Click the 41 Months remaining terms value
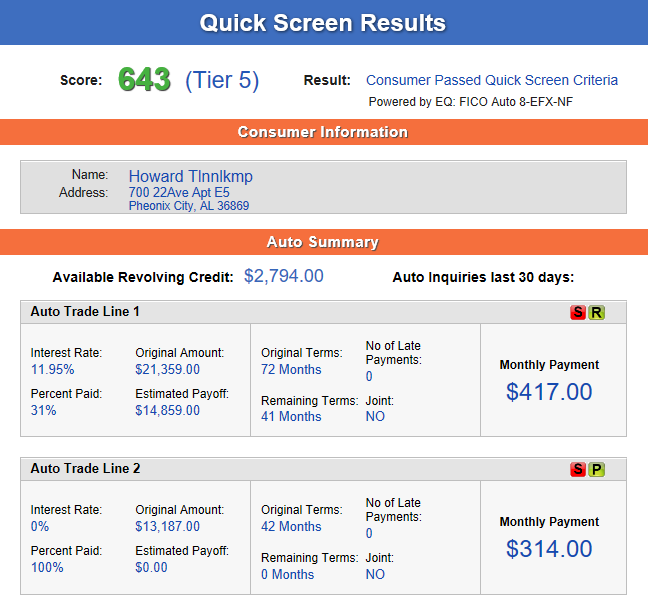 [291, 417]
